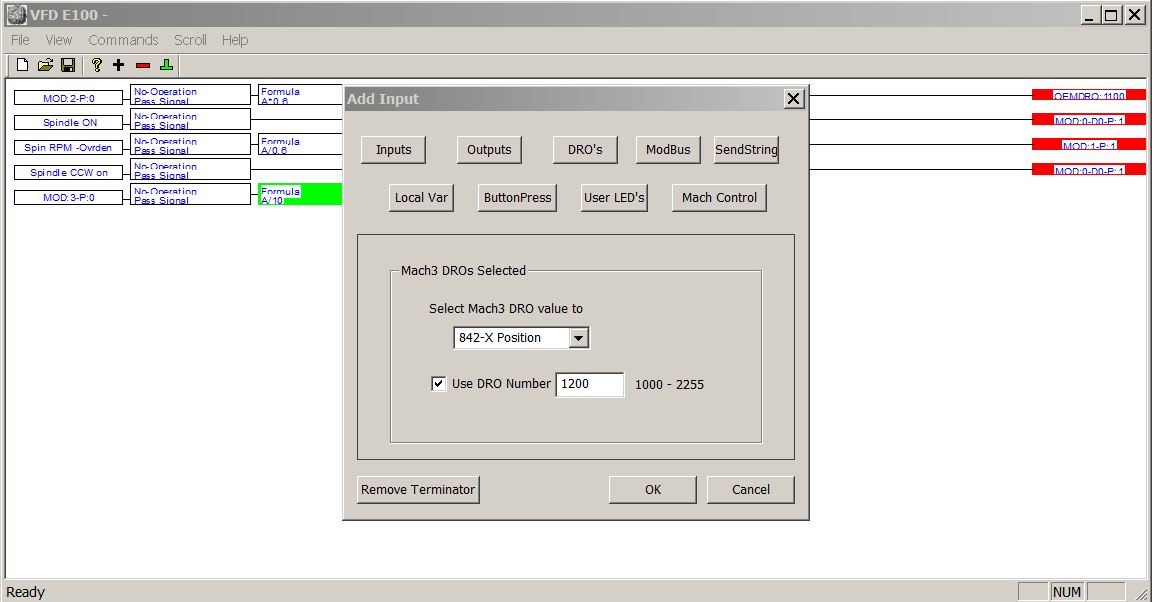This screenshot has height=602, width=1152.
Task: Select No-Operation block in Spindle ON row
Action: coord(190,120)
